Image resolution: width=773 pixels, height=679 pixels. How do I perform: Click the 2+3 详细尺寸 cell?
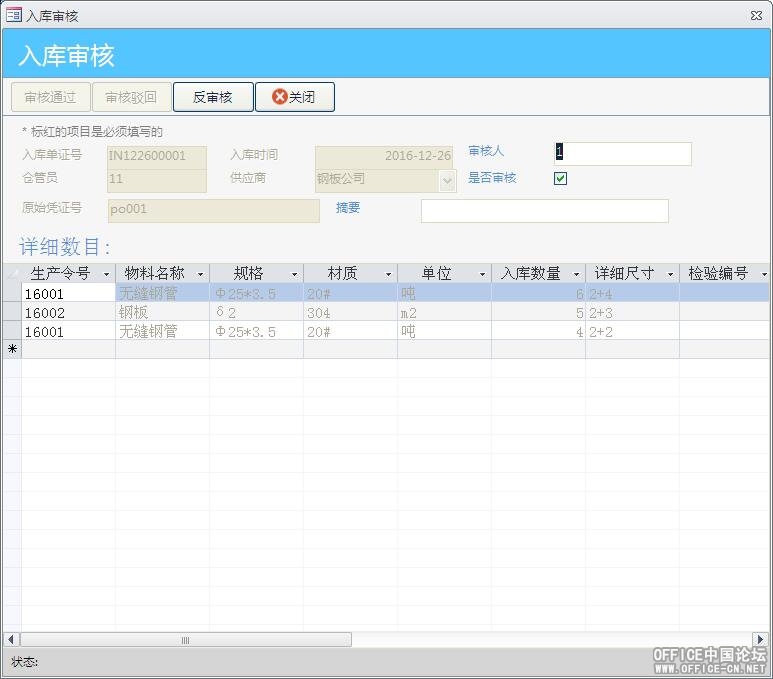632,312
